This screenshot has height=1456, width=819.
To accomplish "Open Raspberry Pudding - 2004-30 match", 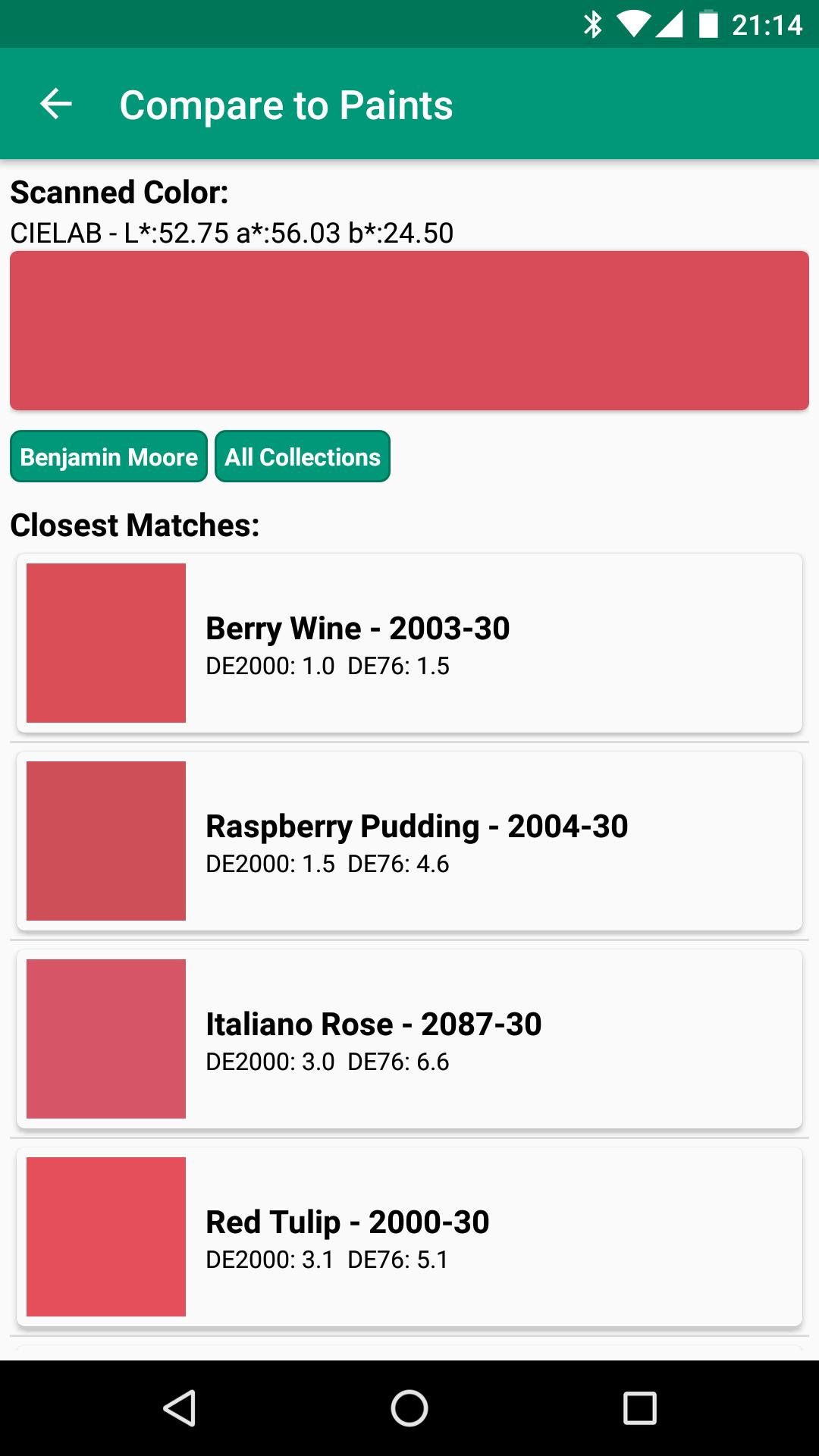I will 409,841.
